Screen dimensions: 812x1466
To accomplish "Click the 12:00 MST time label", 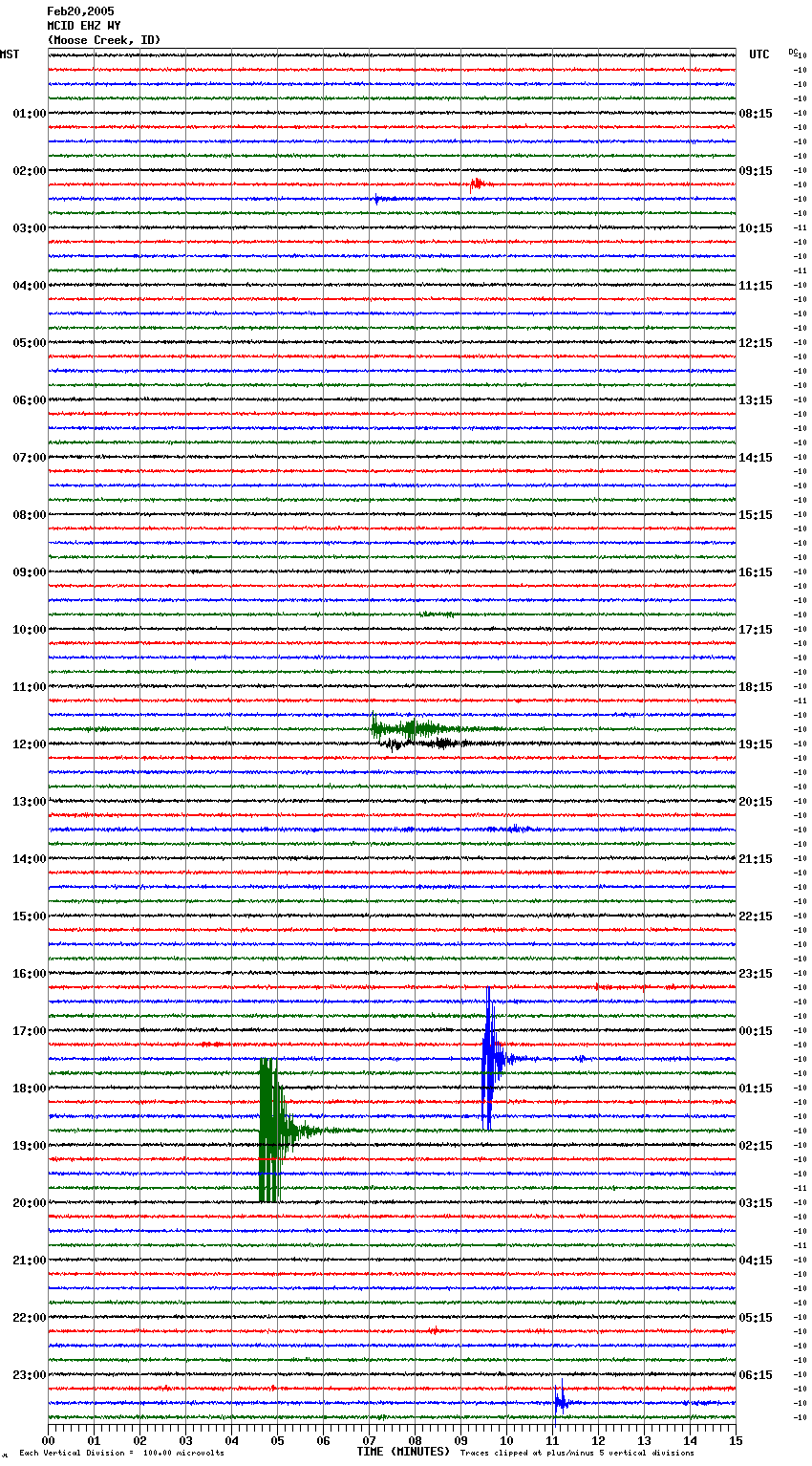I will 30,744.
